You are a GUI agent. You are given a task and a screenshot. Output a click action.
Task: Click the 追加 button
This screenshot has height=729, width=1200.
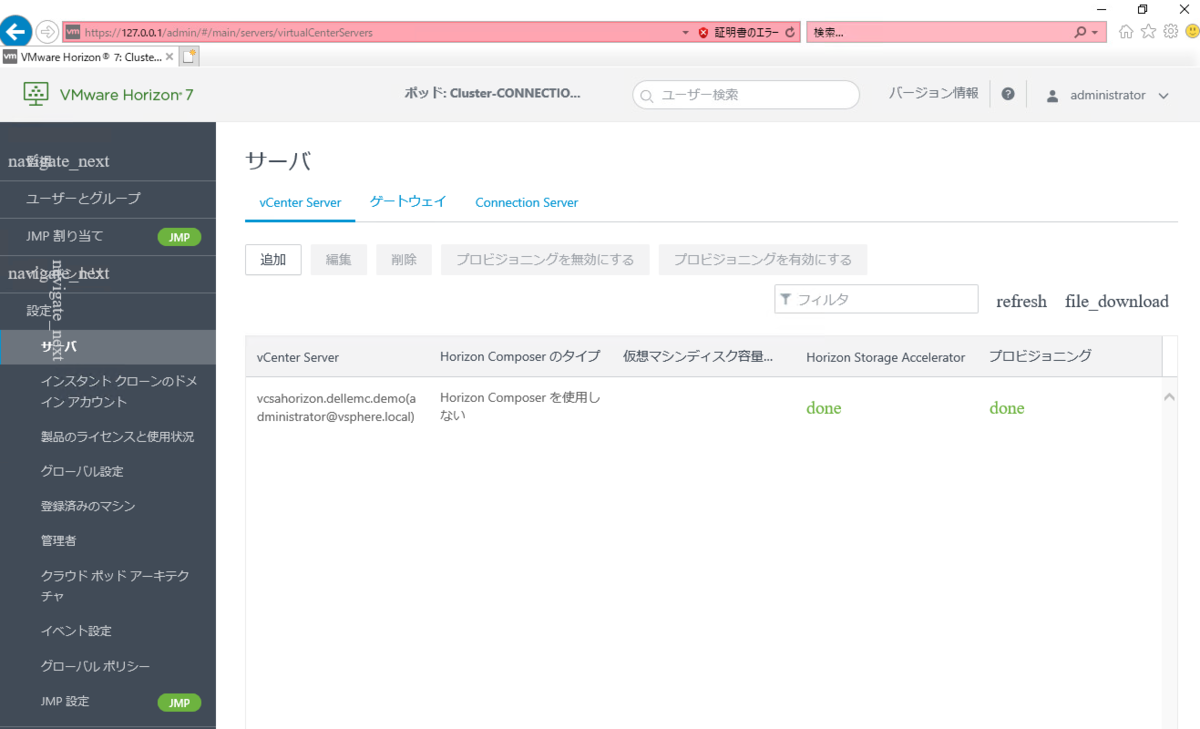tap(273, 259)
